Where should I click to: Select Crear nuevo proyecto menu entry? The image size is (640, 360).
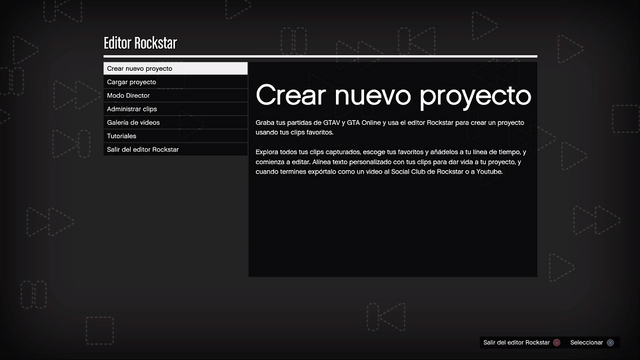pyautogui.click(x=176, y=69)
